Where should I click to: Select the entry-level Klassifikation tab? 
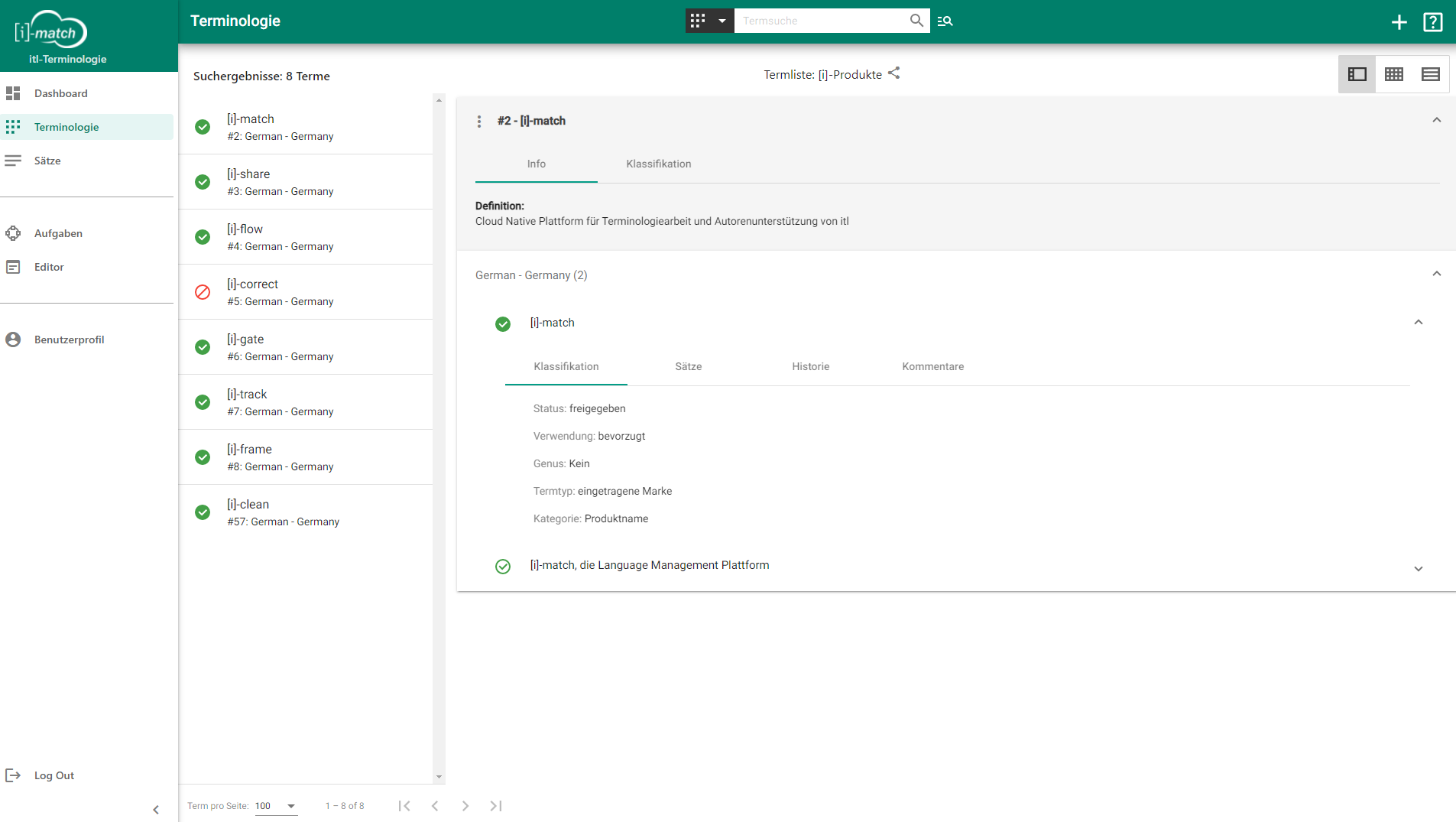point(659,164)
